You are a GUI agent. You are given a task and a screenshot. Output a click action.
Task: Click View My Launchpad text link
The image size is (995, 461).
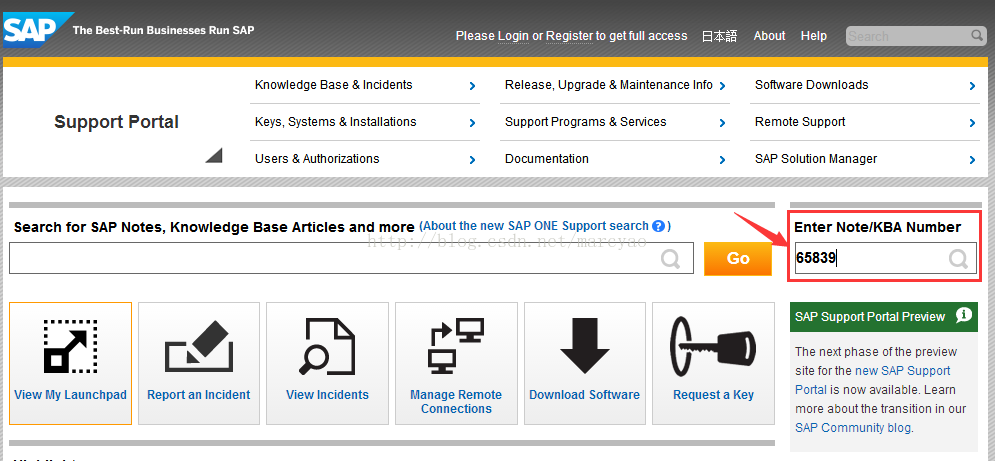pyautogui.click(x=70, y=395)
